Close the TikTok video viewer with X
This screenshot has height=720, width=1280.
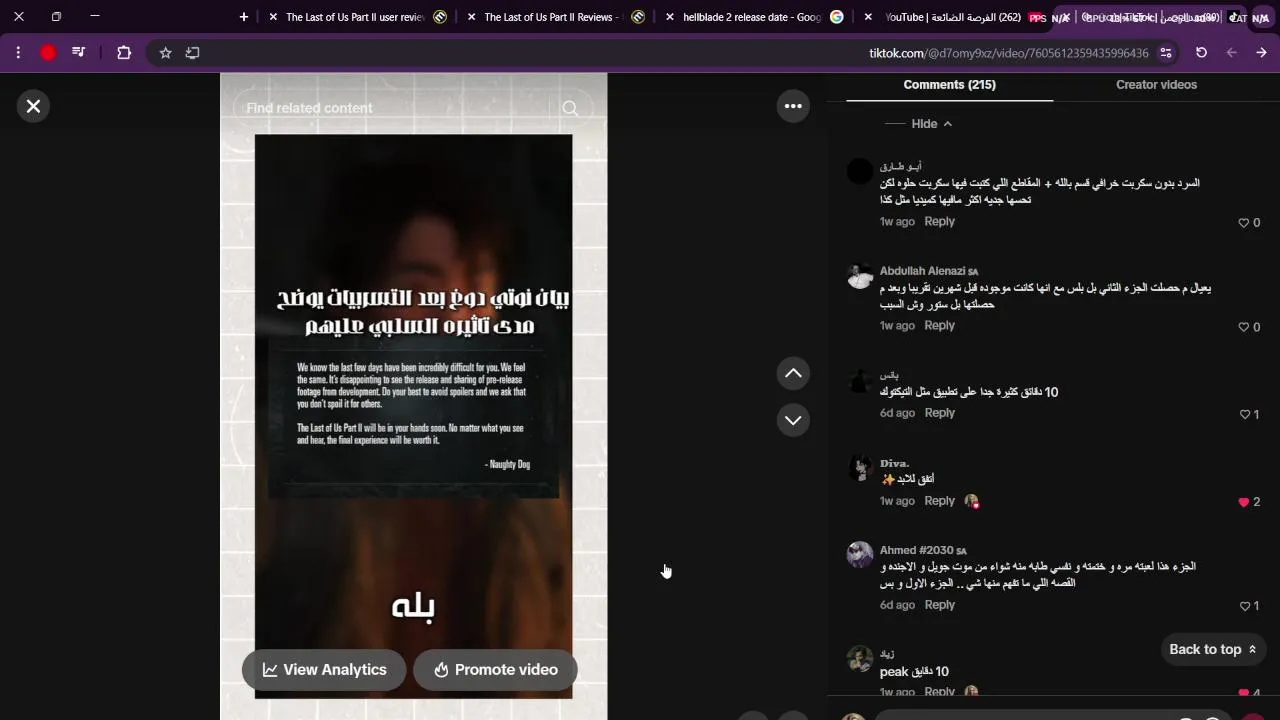(33, 106)
